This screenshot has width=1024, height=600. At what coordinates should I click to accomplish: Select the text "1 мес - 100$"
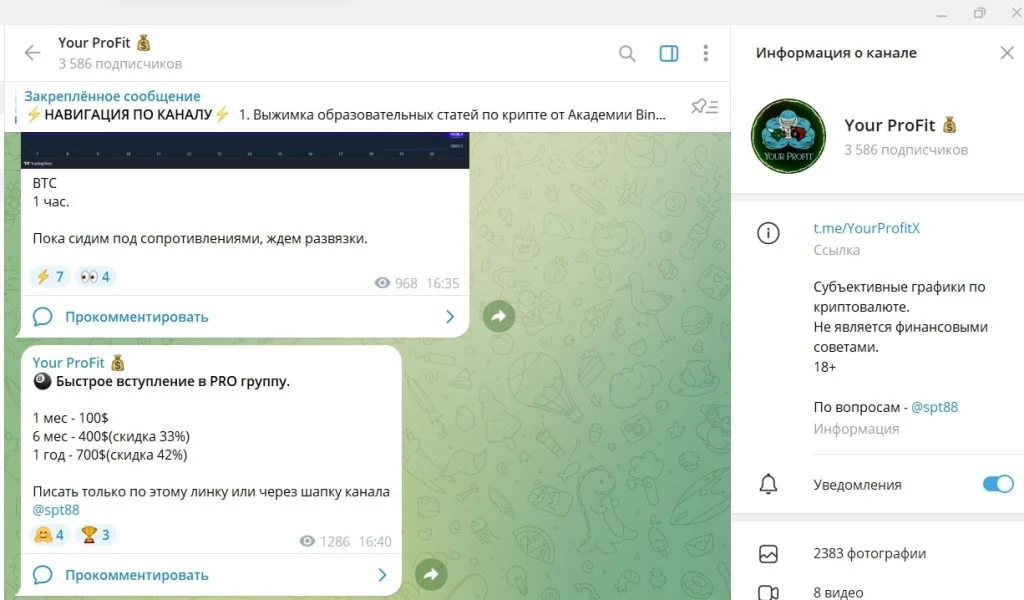pos(71,418)
